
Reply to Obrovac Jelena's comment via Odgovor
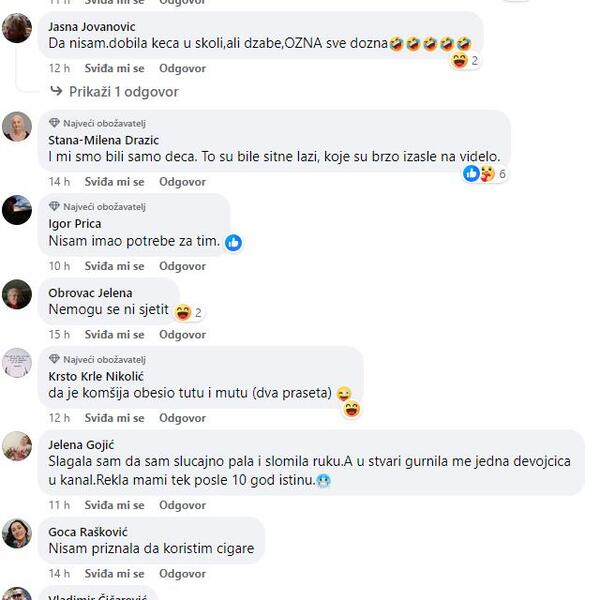click(183, 335)
